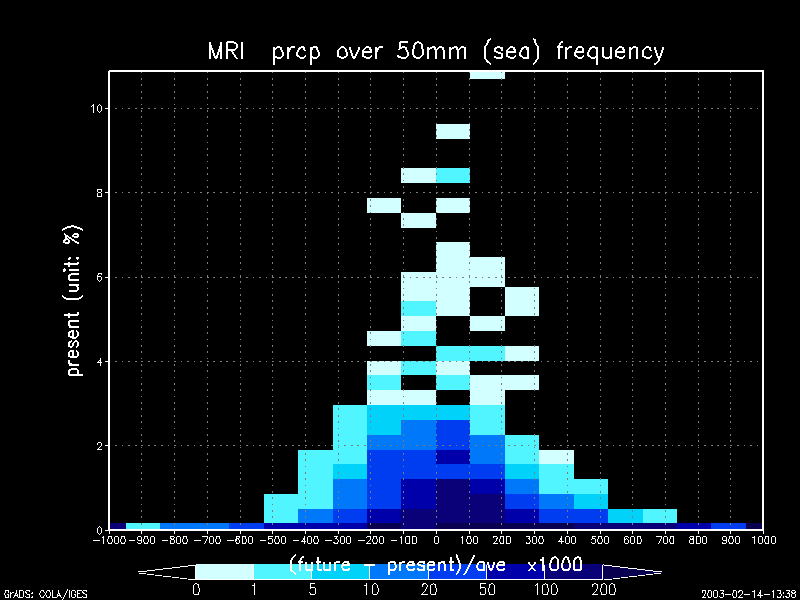Click the '200' label under the color bar
800x600 pixels.
pyautogui.click(x=602, y=590)
